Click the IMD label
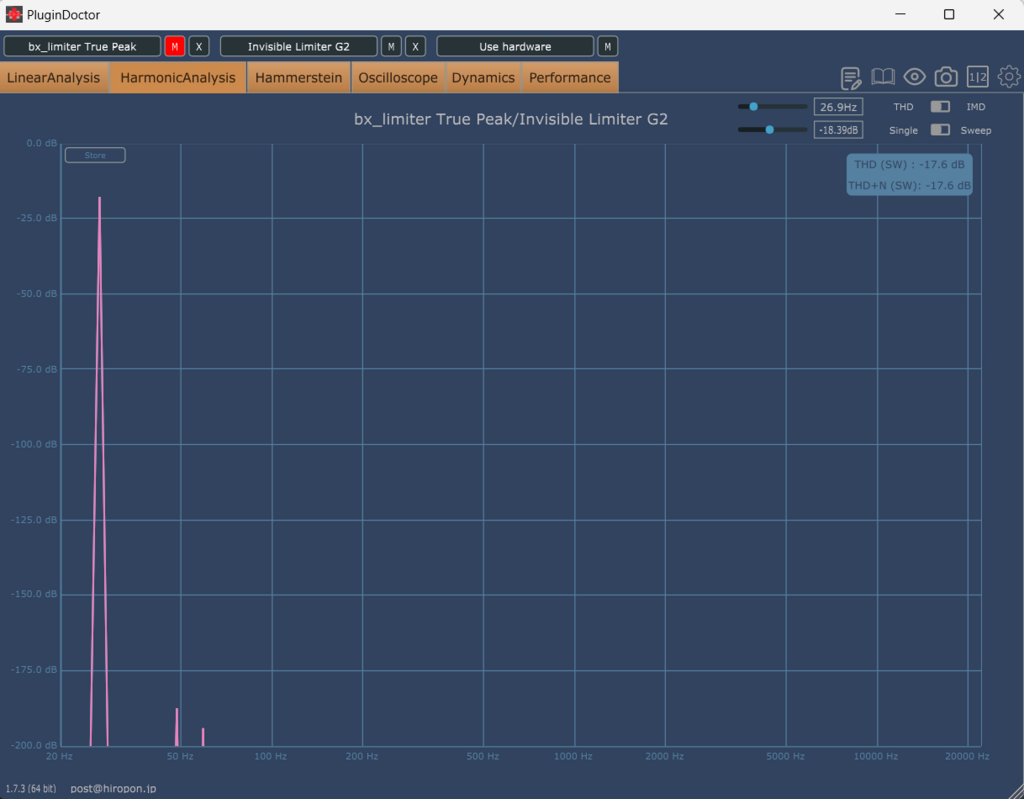 tap(976, 106)
